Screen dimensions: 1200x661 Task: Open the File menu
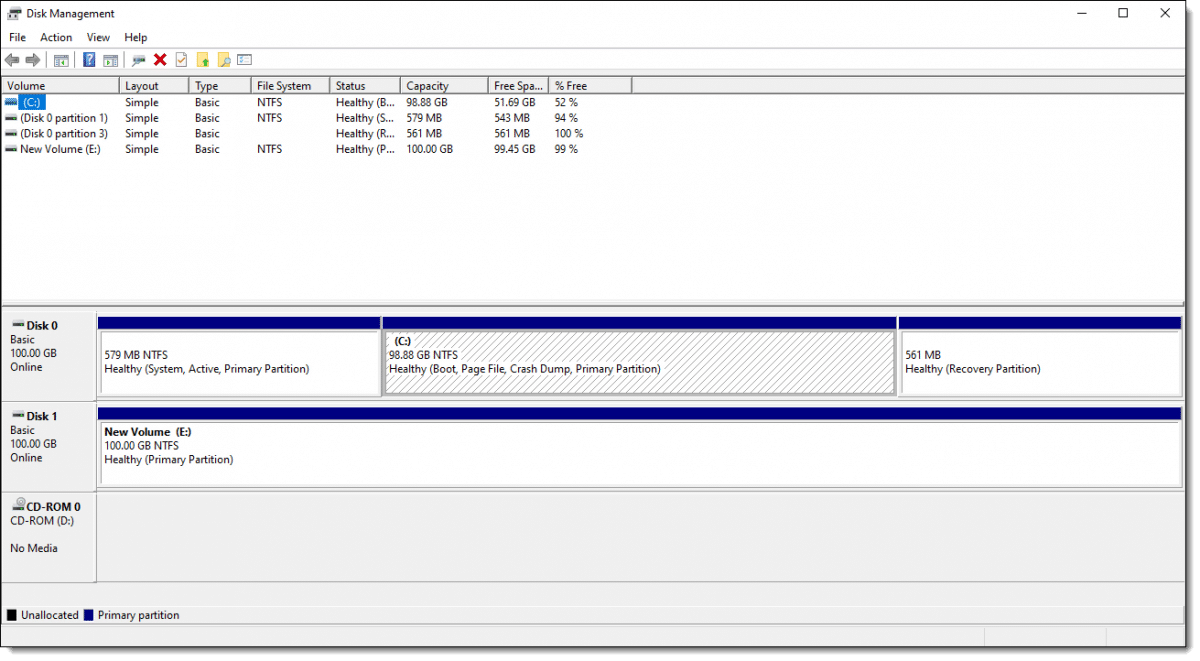[17, 37]
